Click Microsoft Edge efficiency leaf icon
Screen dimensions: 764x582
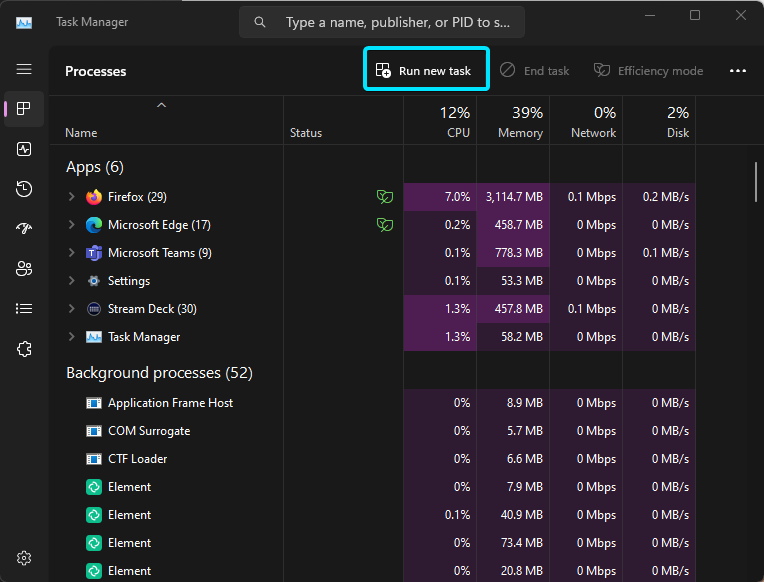[384, 225]
